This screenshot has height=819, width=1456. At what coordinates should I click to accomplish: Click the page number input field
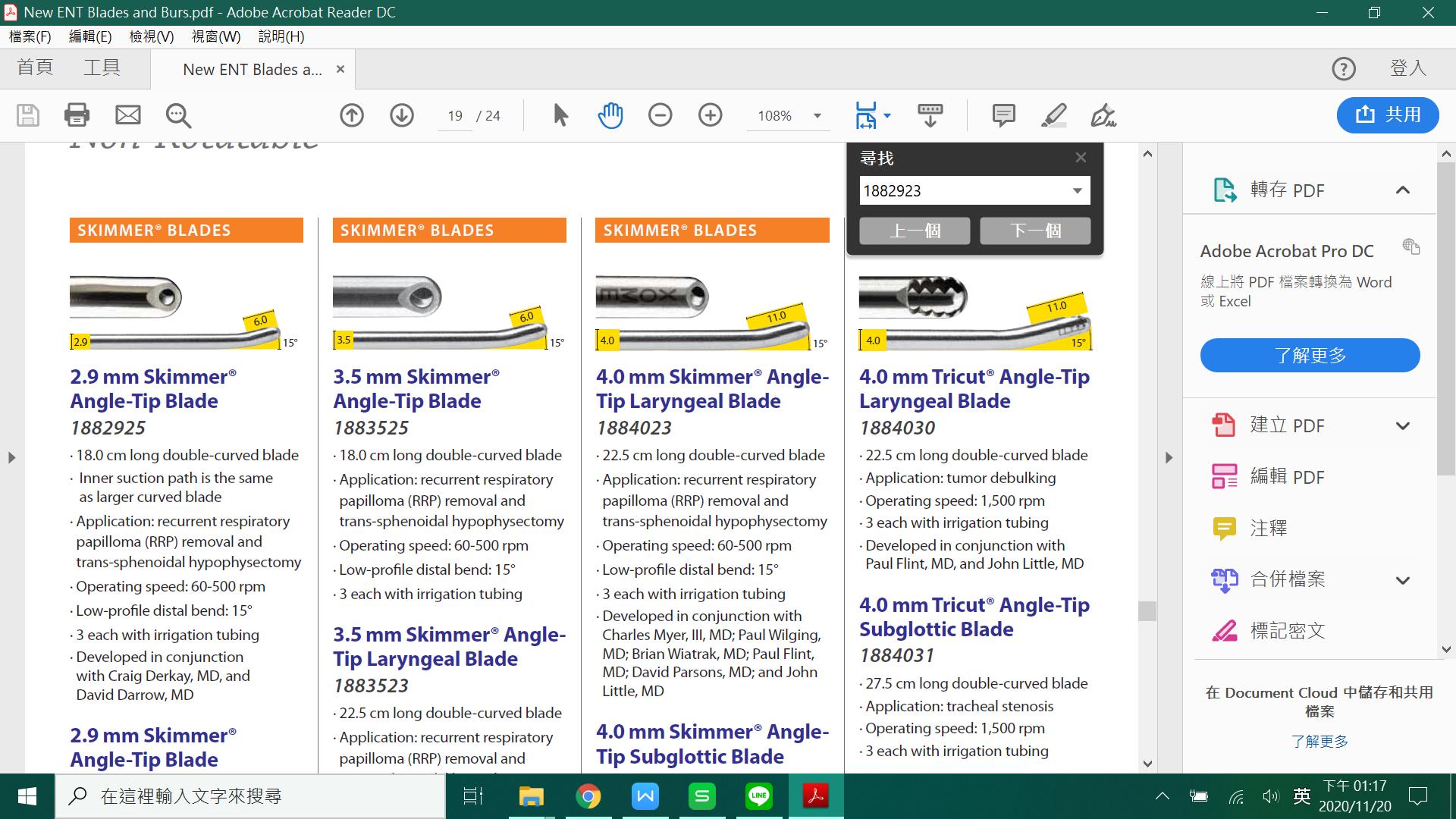click(x=455, y=116)
